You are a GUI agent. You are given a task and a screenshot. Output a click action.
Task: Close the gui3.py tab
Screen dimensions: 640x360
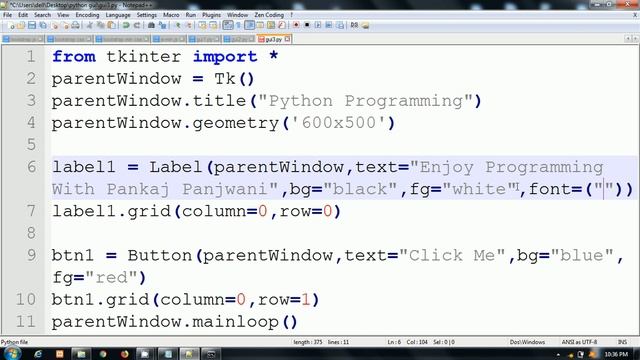tap(287, 39)
